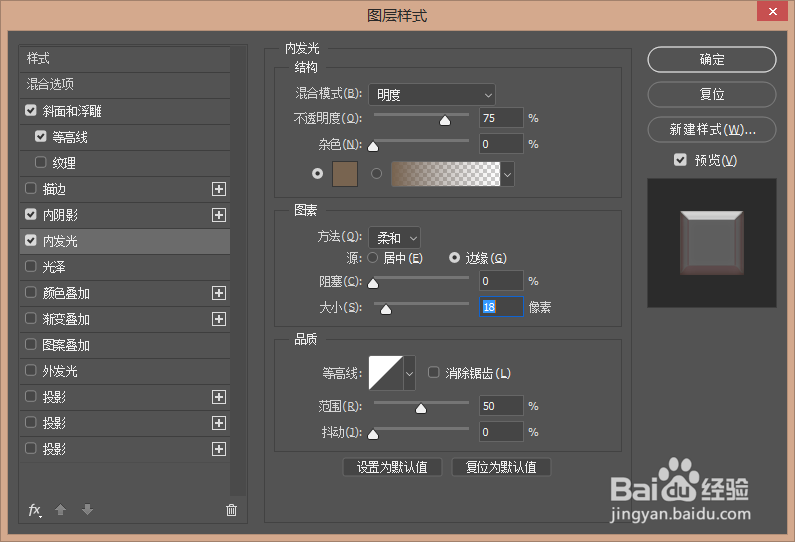
Task: Click the 杂色 slider handle
Action: (x=373, y=147)
